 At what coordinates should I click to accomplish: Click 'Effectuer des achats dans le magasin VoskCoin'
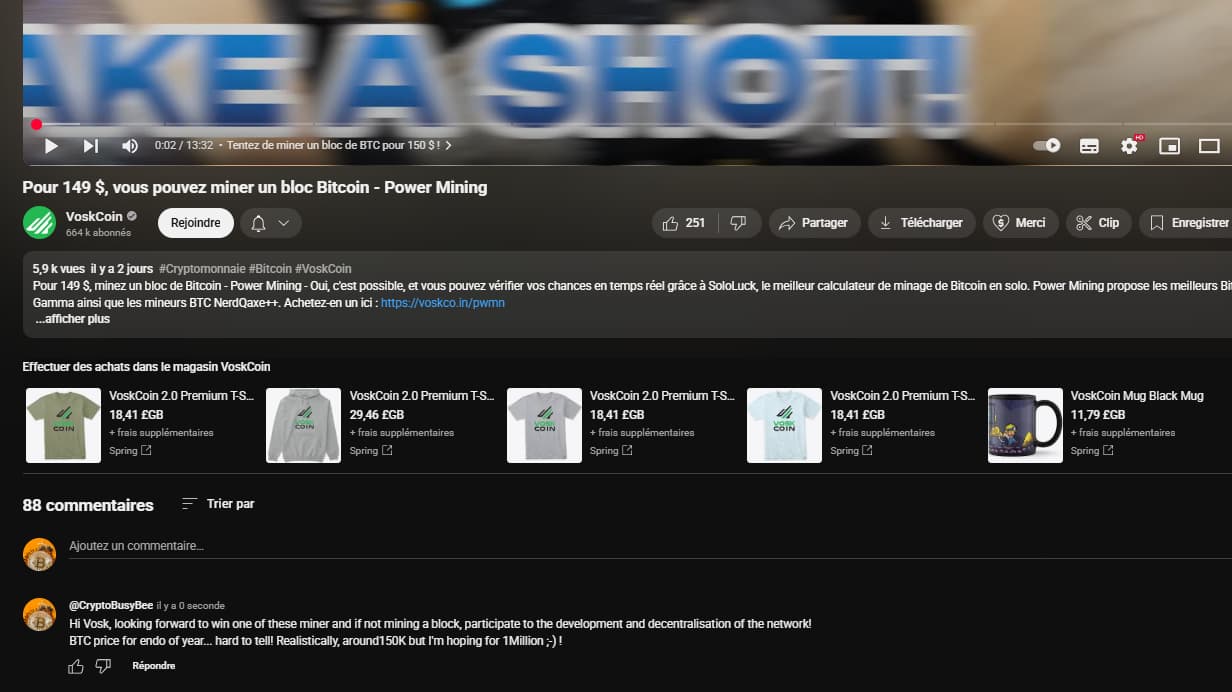pyautogui.click(x=146, y=367)
